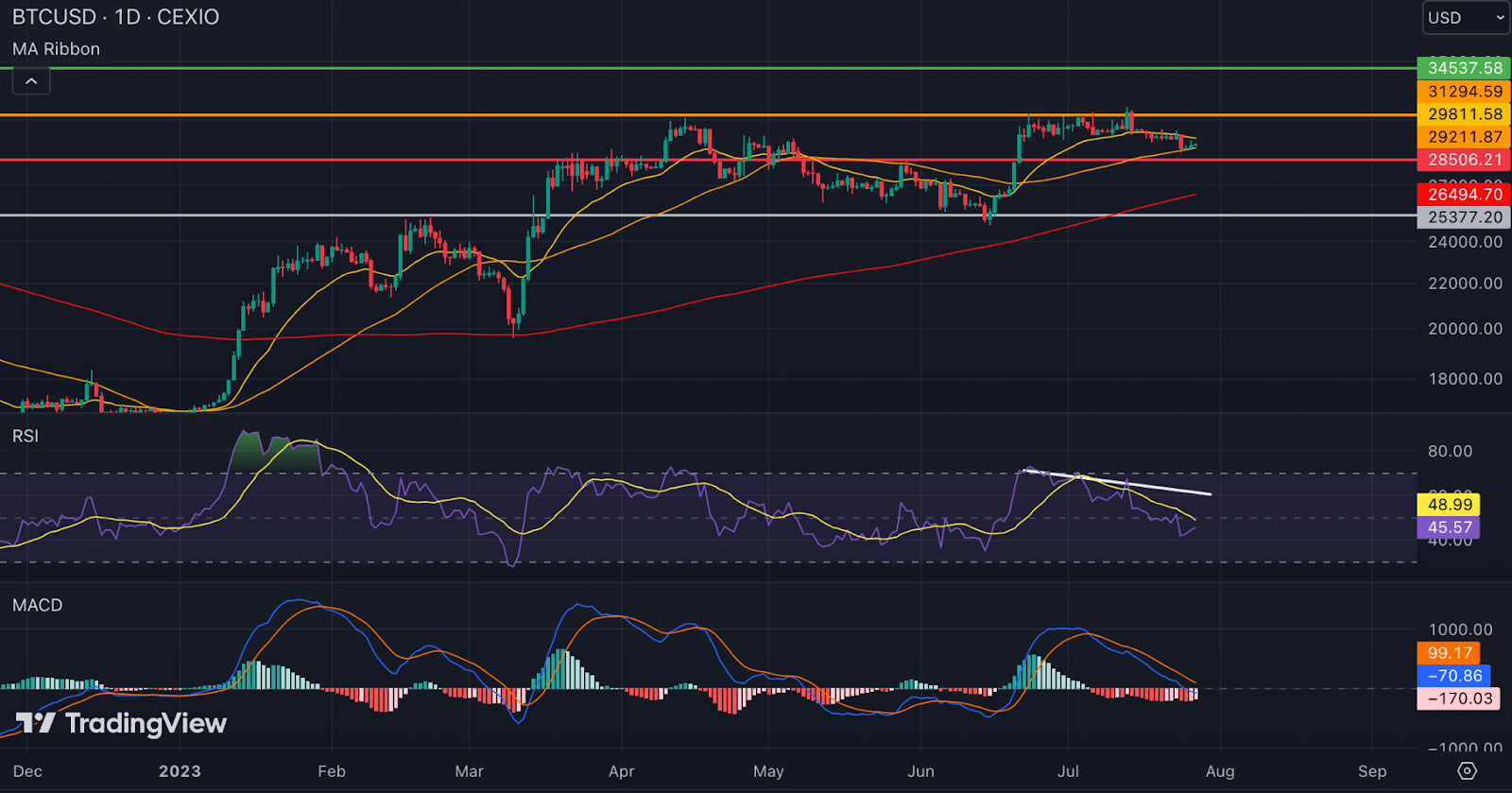This screenshot has width=1512, height=793.
Task: Click the May label on time axis
Action: pos(768,771)
